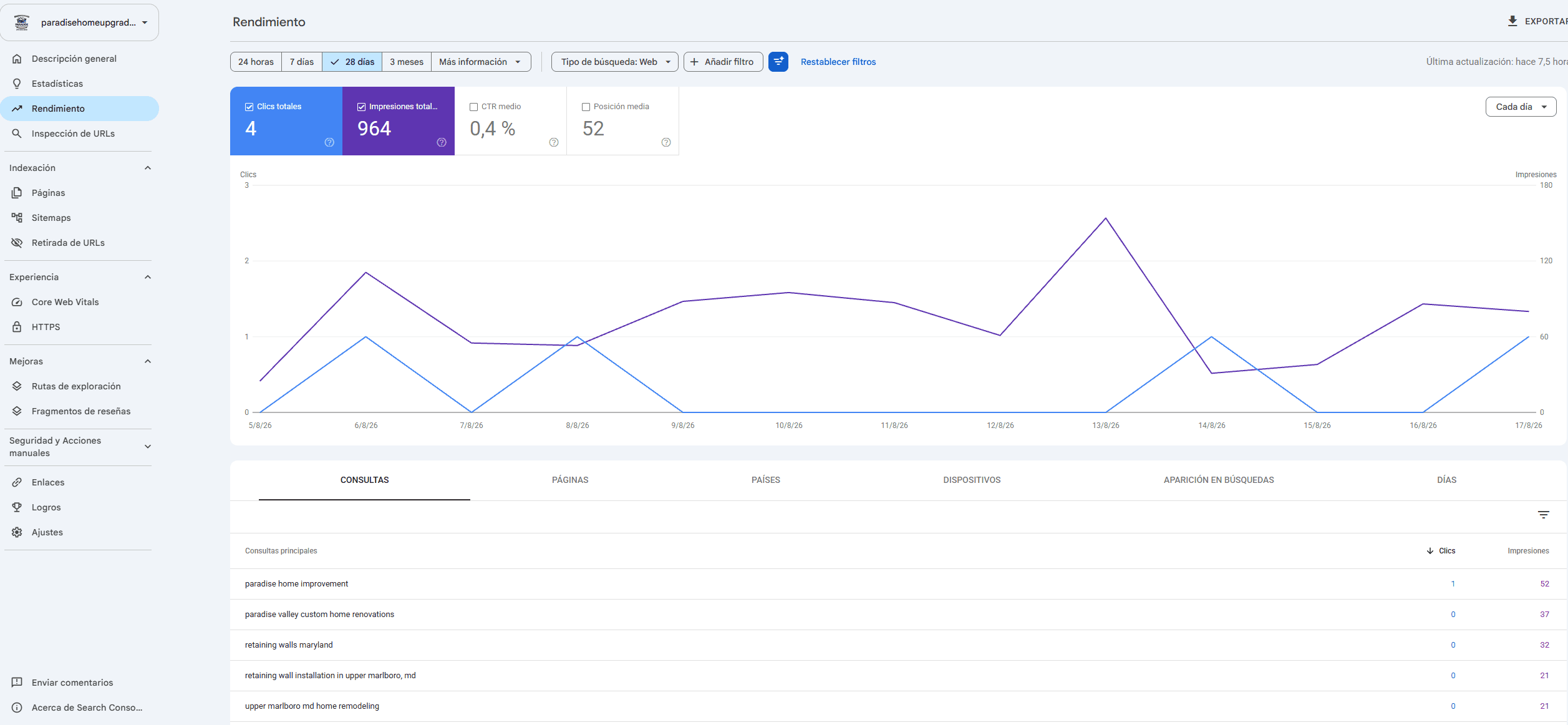Click the site logo icon in property selector

pos(22,22)
